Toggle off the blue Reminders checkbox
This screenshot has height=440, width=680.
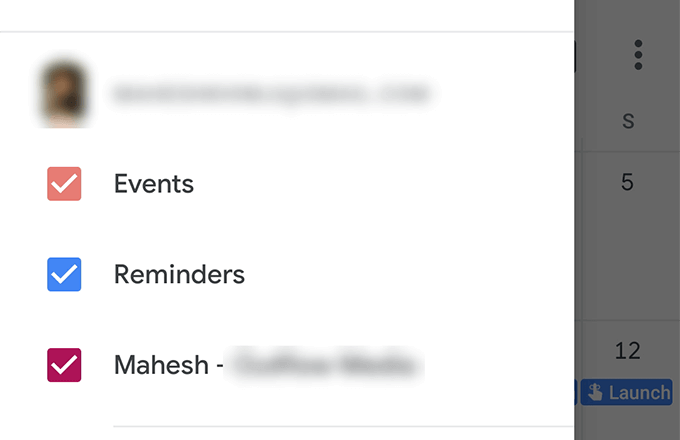tap(64, 274)
